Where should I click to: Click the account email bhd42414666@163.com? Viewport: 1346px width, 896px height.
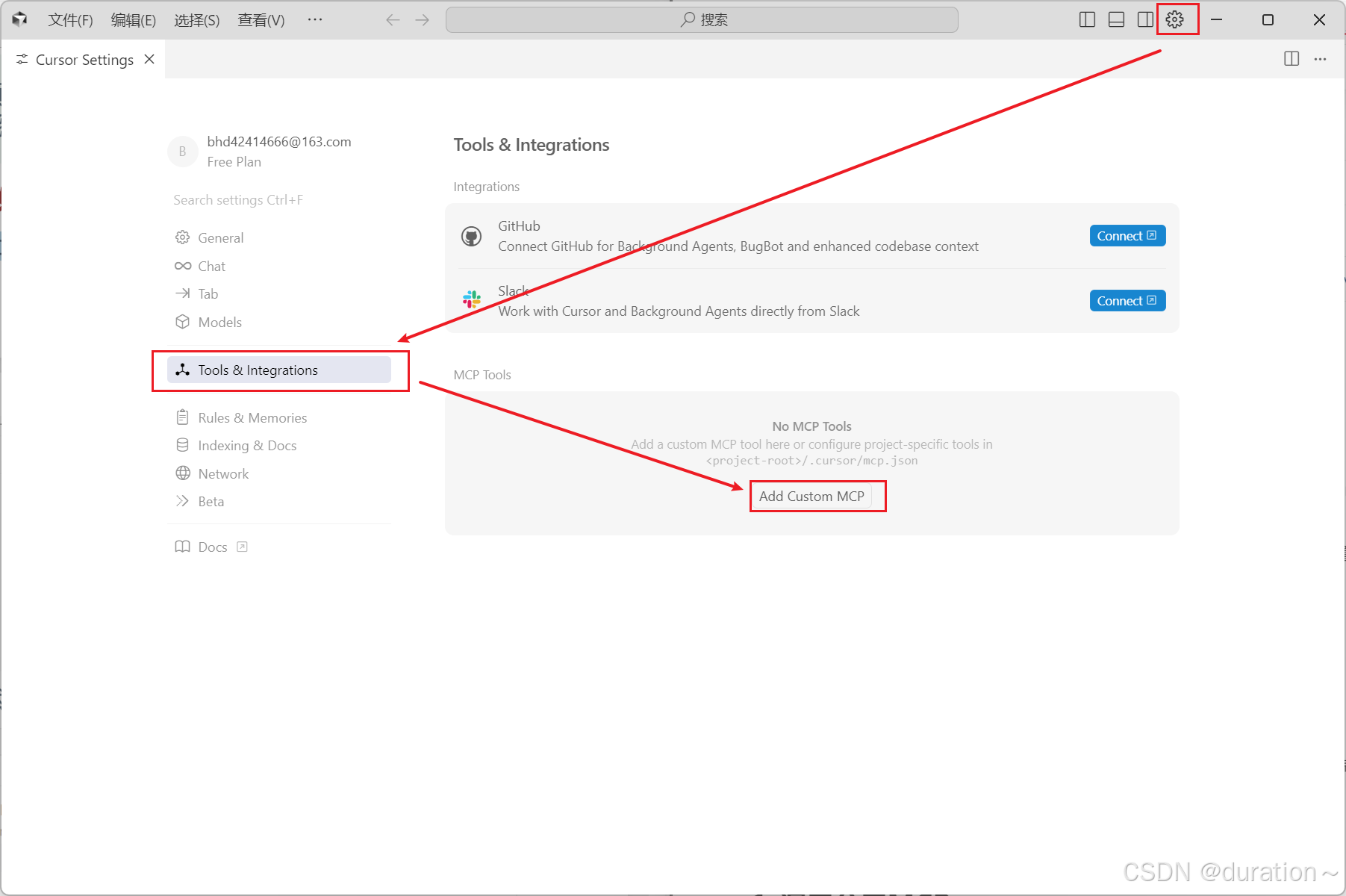pyautogui.click(x=279, y=142)
